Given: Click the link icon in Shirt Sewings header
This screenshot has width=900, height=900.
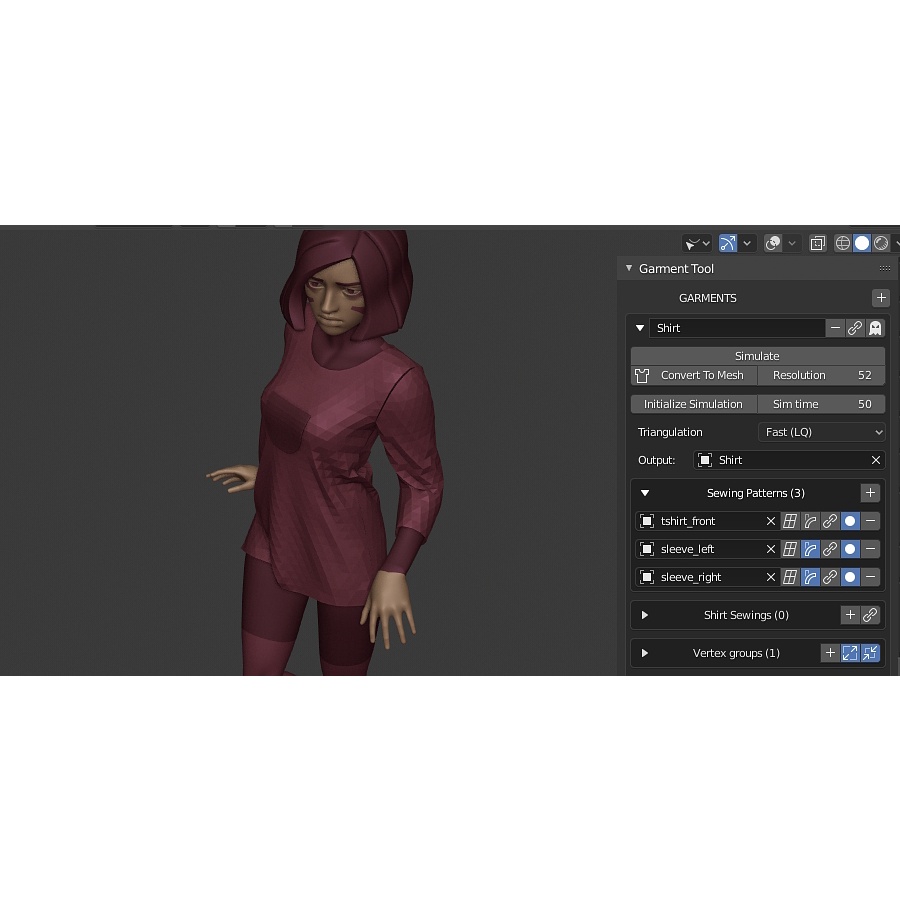Looking at the screenshot, I should coord(870,615).
